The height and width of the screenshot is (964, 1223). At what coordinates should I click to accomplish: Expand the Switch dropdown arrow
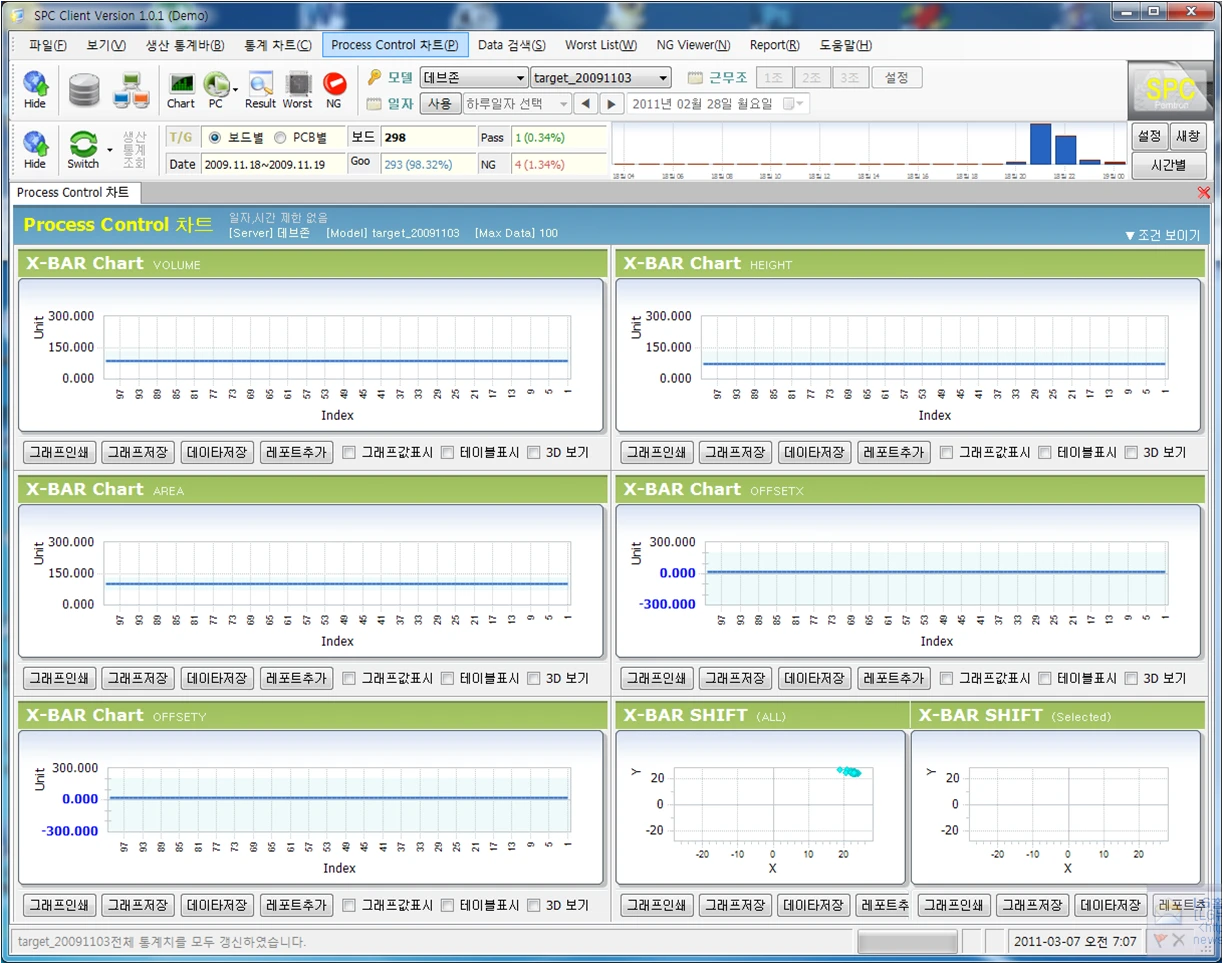click(x=109, y=151)
